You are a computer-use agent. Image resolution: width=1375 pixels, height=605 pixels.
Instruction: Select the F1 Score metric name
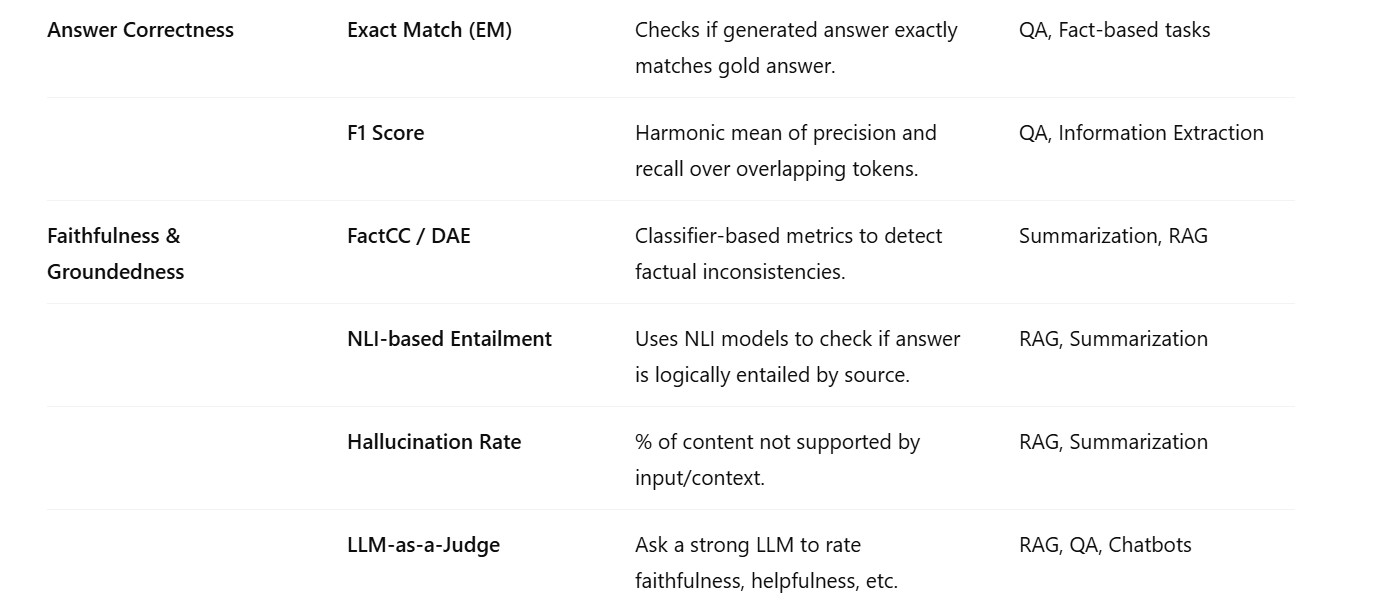[x=385, y=133]
